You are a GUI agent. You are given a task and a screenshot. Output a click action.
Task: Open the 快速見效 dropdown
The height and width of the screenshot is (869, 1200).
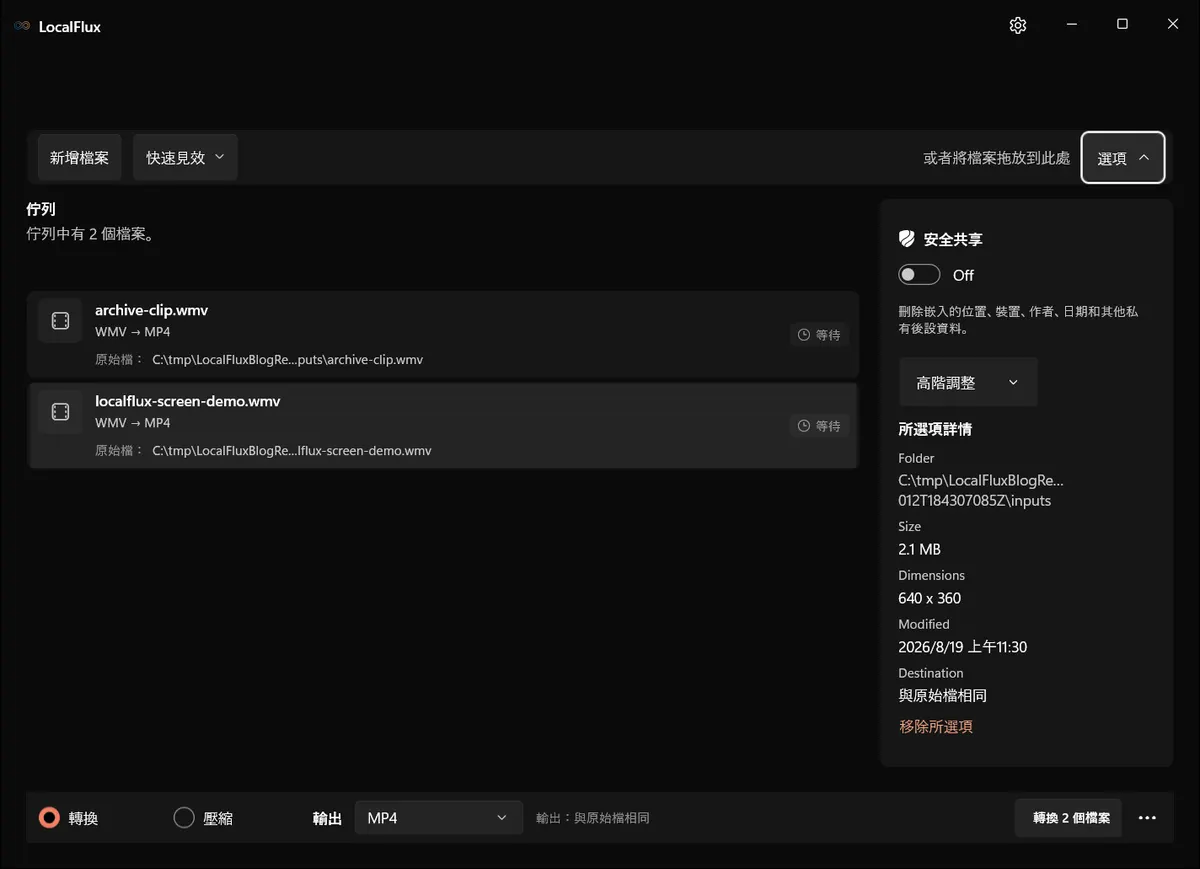[185, 158]
